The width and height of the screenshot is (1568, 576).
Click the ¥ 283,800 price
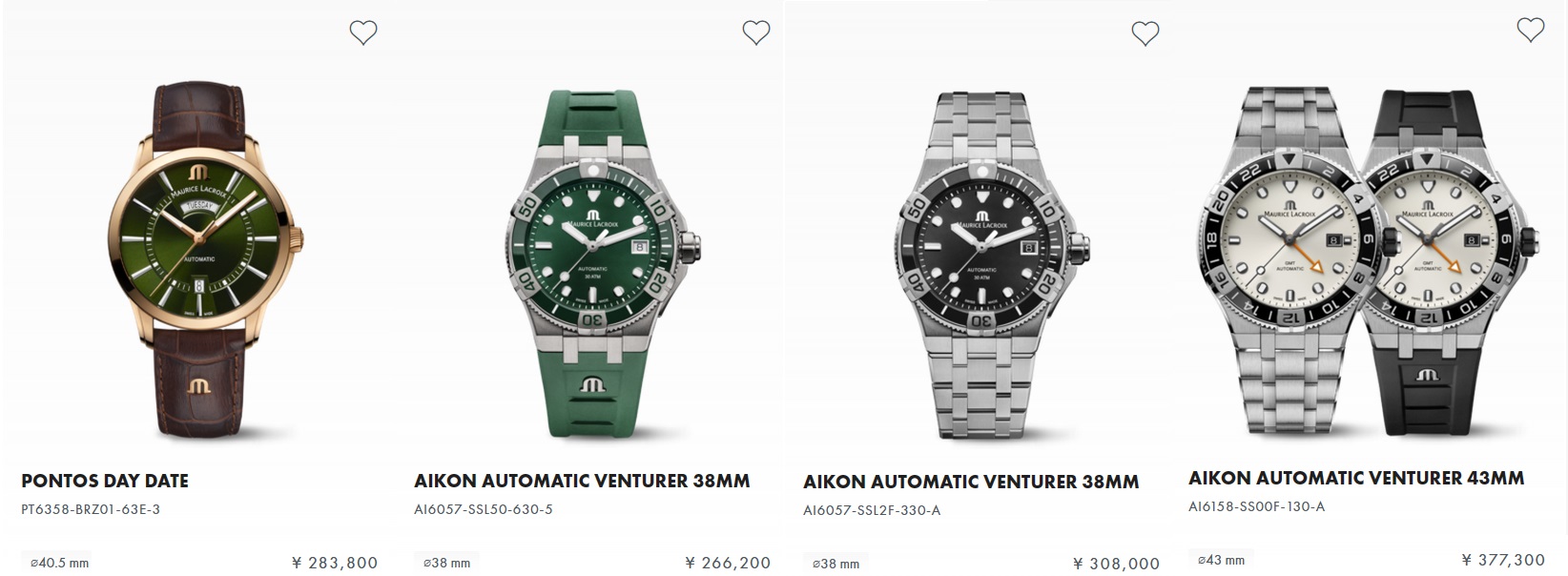point(335,563)
